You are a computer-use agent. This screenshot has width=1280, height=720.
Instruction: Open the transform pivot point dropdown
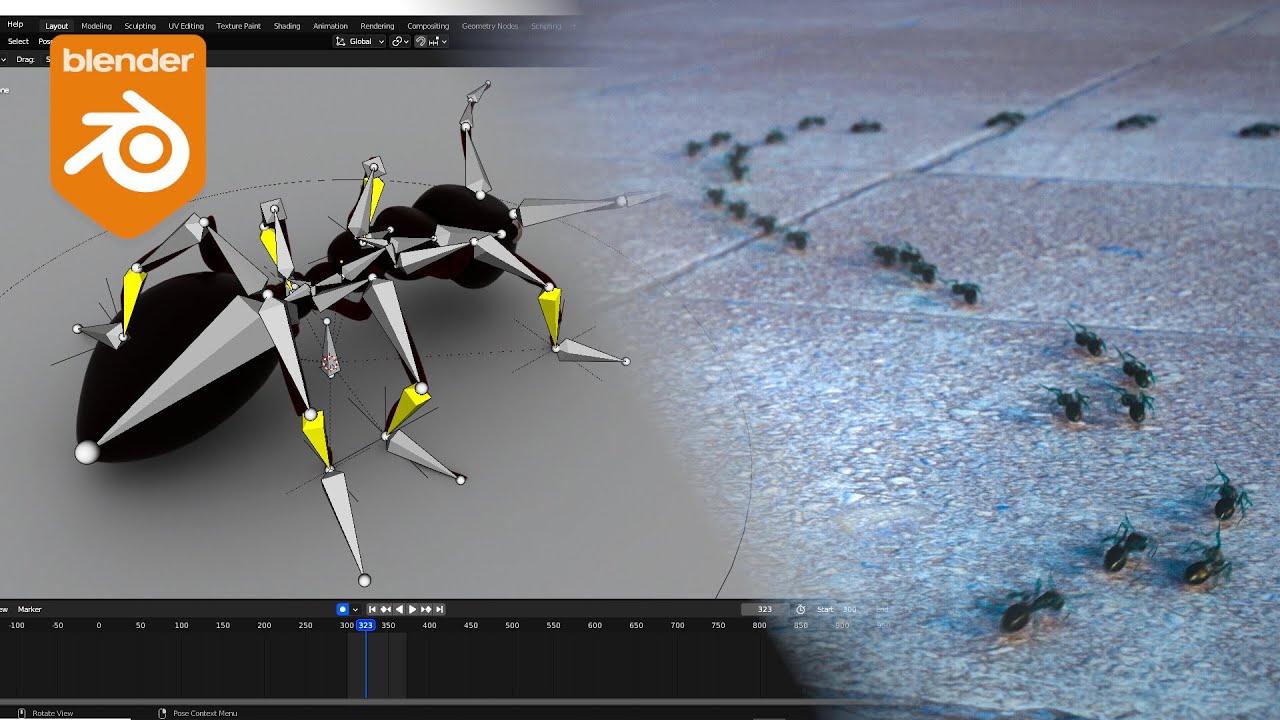400,42
